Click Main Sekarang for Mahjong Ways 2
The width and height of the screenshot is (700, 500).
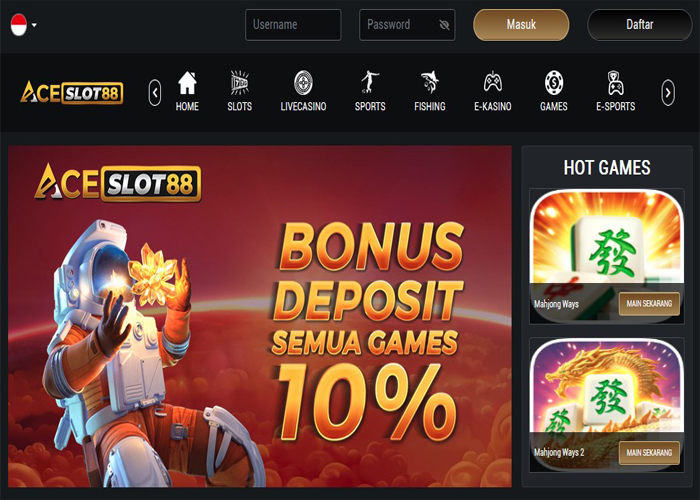point(649,453)
